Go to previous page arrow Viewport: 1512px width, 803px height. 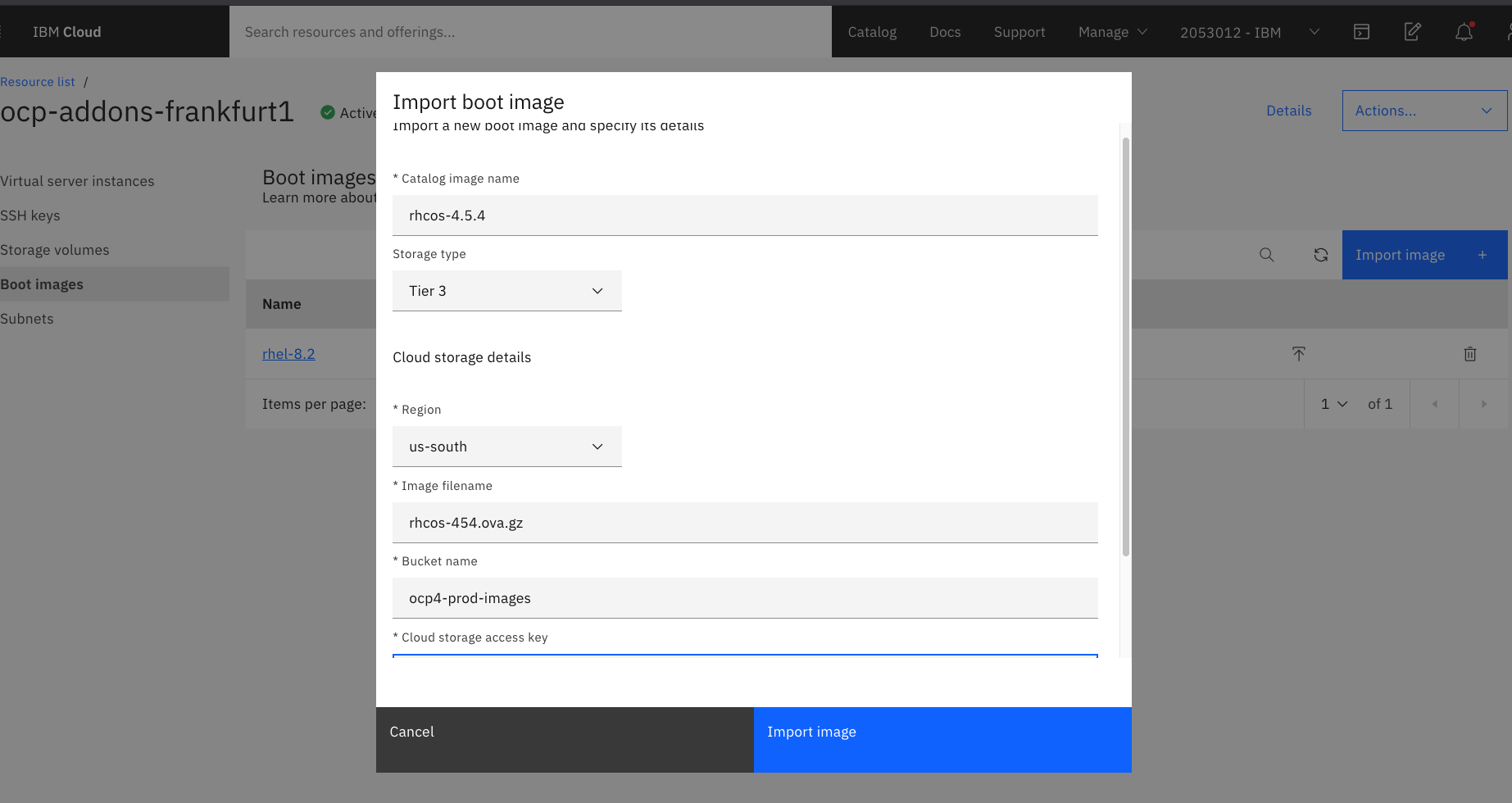1434,404
